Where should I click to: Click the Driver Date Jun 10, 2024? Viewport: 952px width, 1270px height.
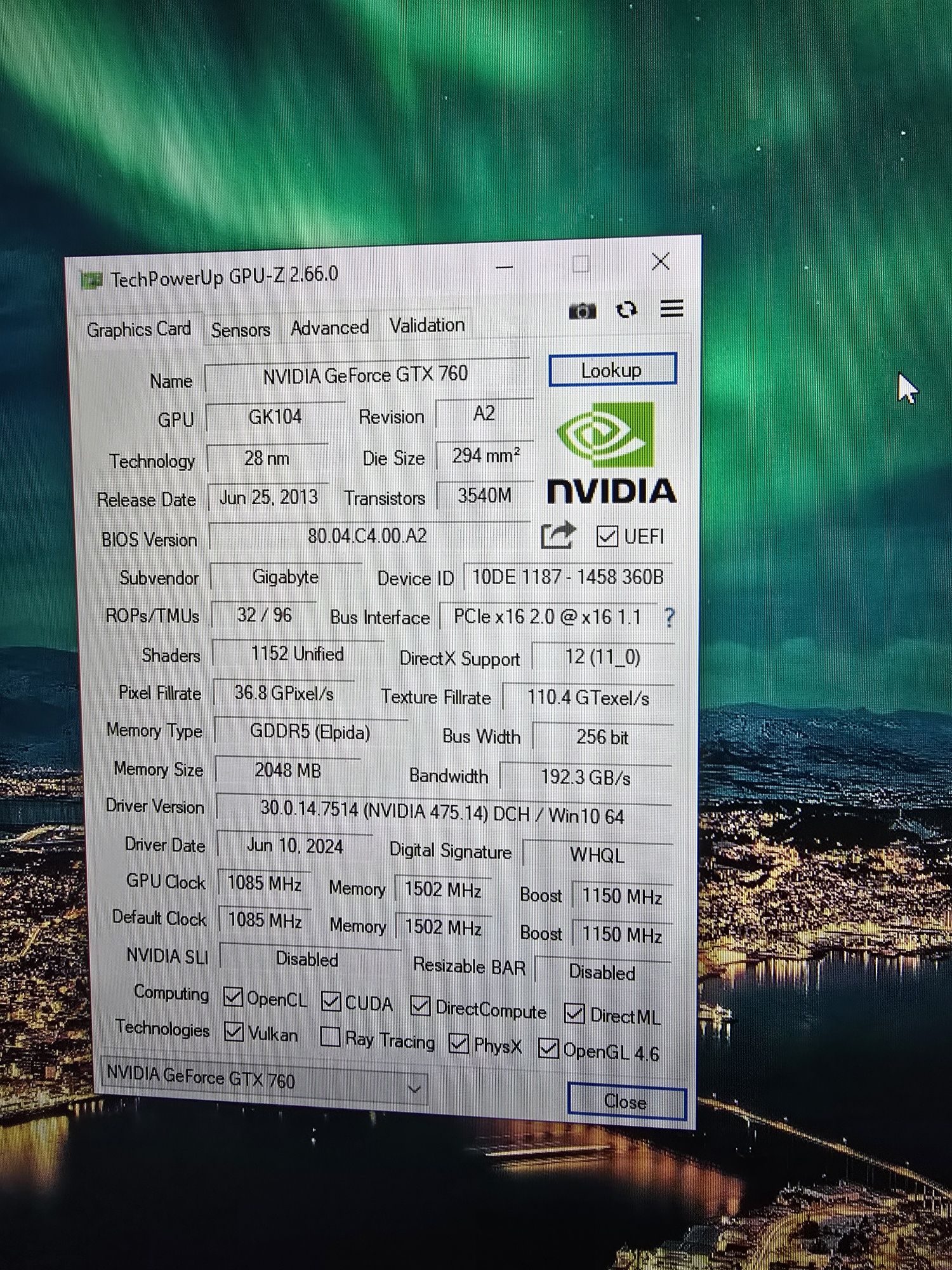coord(295,846)
